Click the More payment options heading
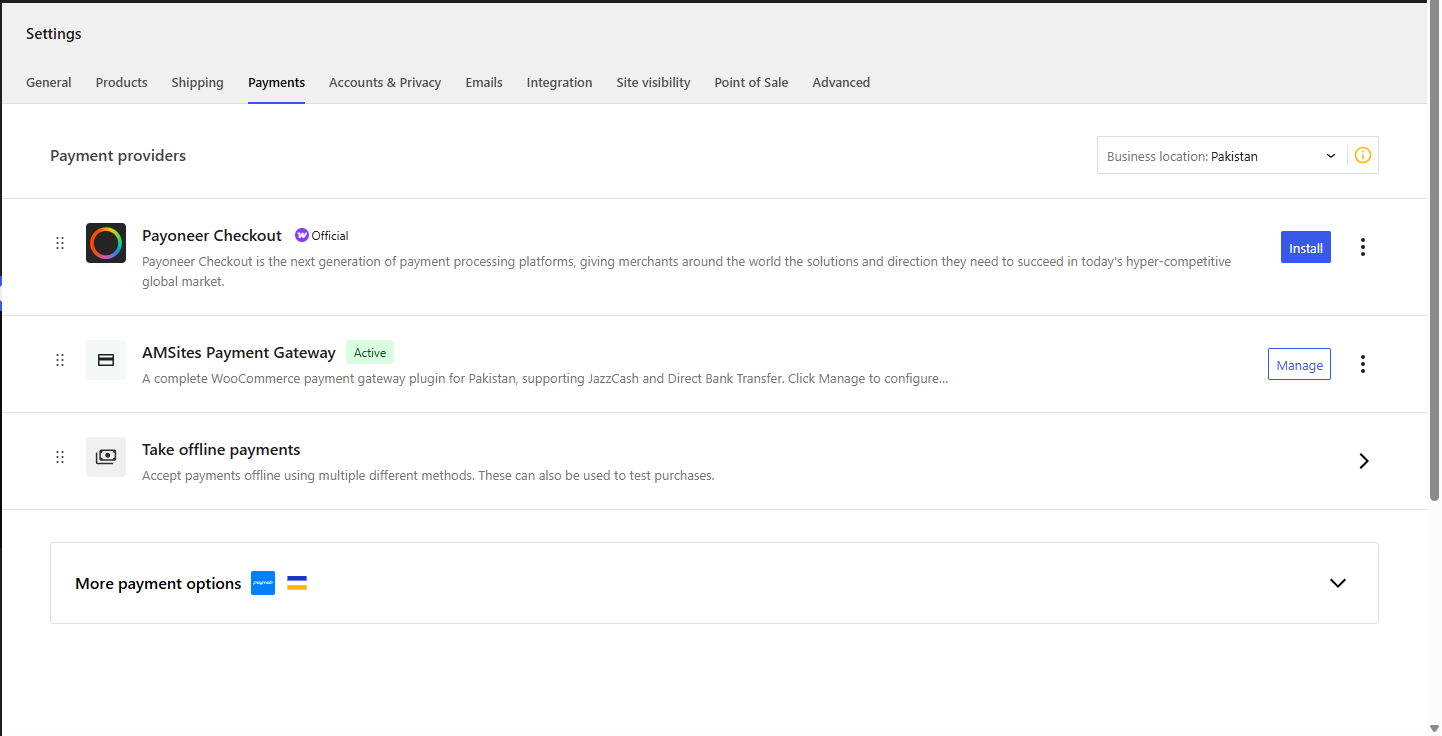The image size is (1442, 736). coord(158,584)
